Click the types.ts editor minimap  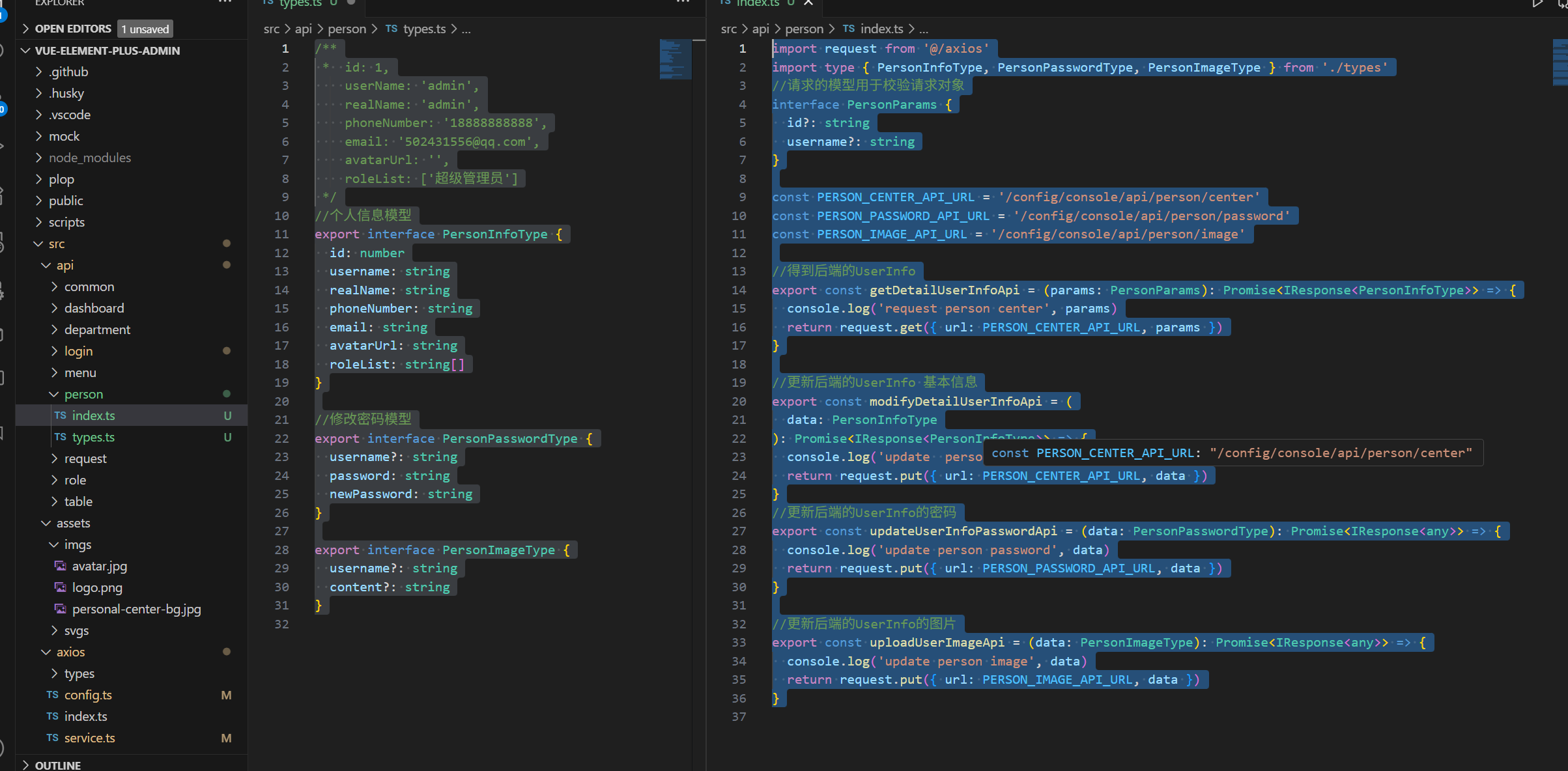[674, 59]
